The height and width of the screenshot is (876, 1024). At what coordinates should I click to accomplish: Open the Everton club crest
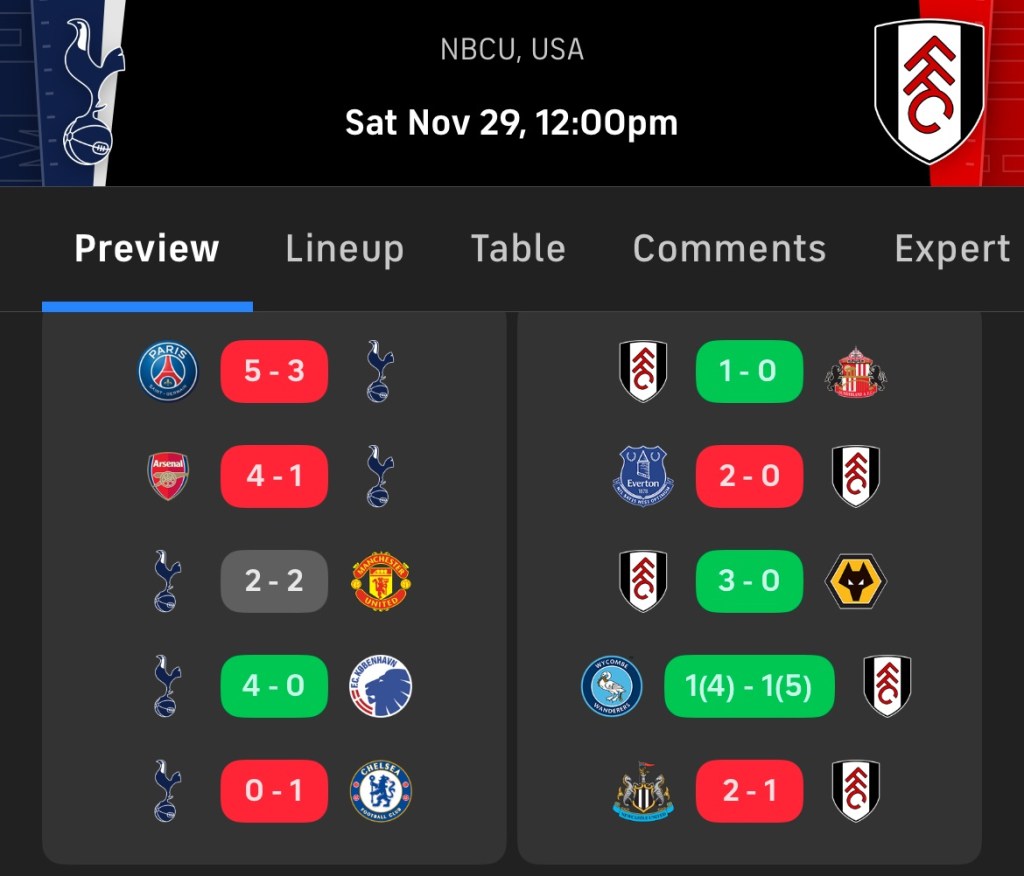click(642, 476)
